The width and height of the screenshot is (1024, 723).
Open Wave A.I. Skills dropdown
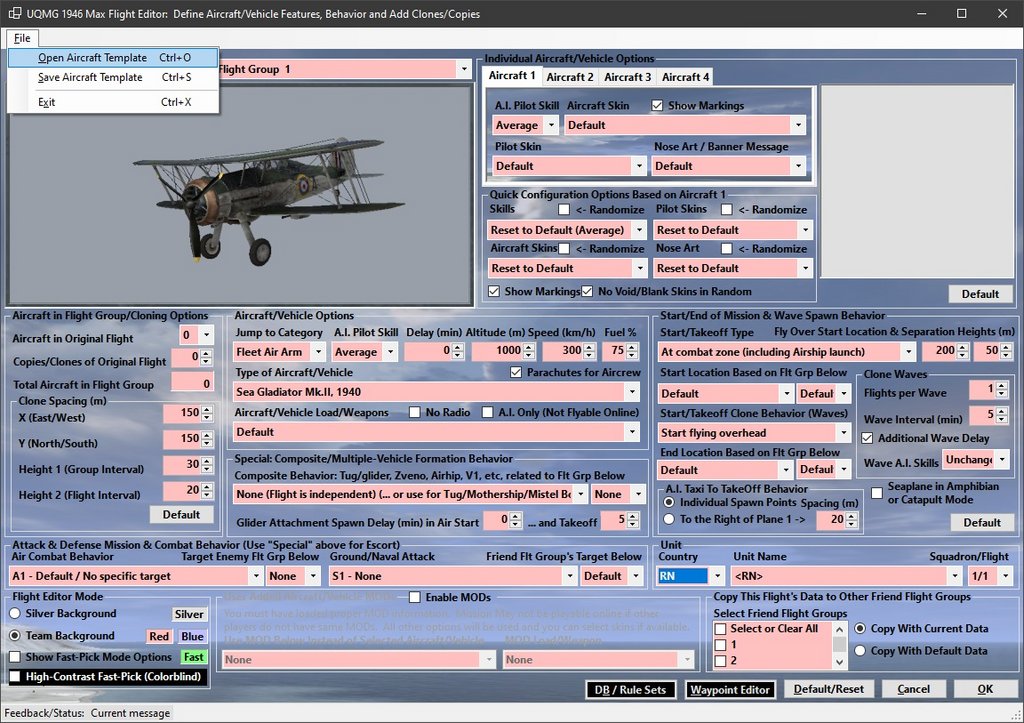coord(1002,459)
